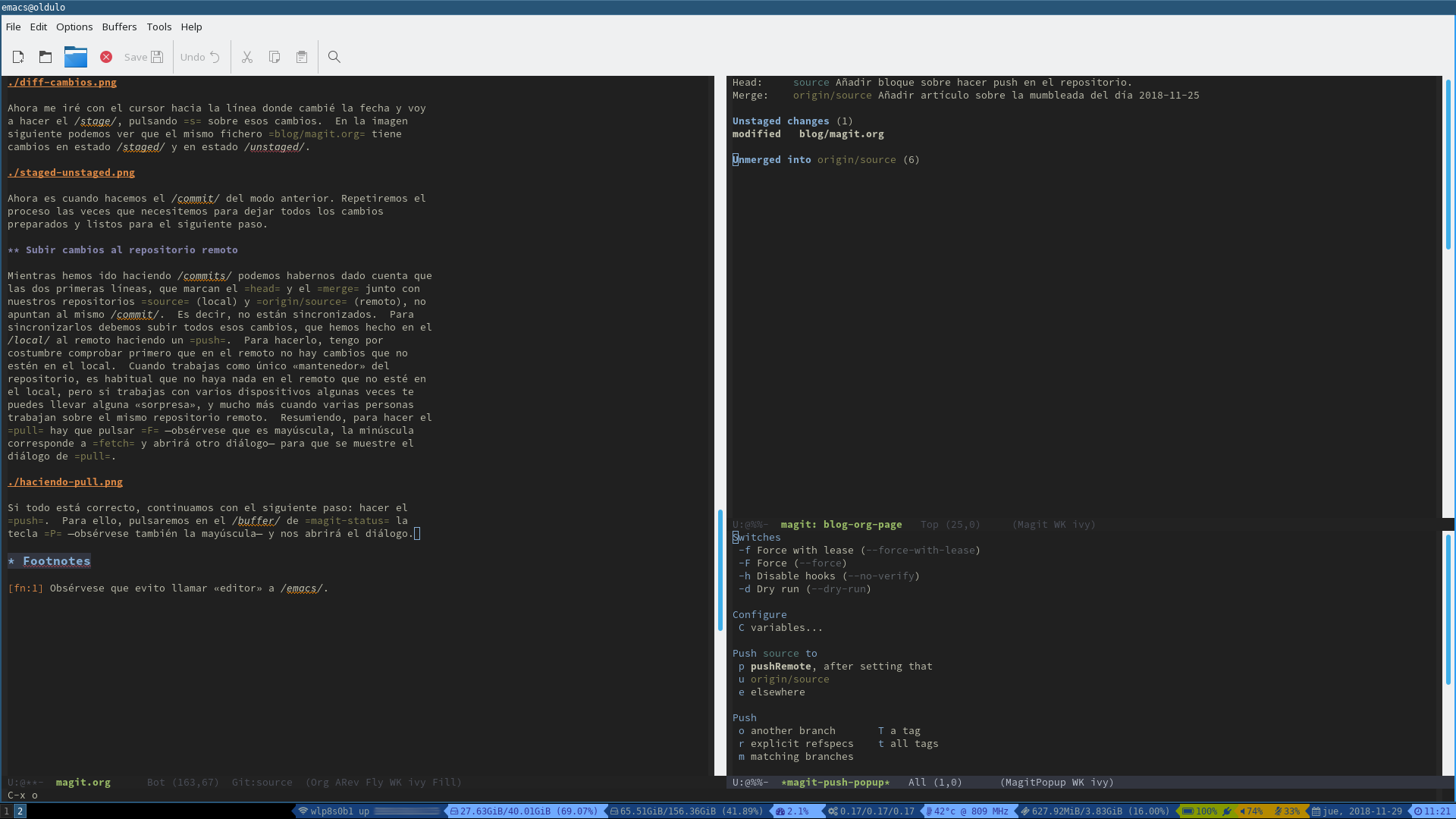Image resolution: width=1456 pixels, height=819 pixels.
Task: Toggle Dry run (--dry-run) switch
Action: click(x=805, y=588)
